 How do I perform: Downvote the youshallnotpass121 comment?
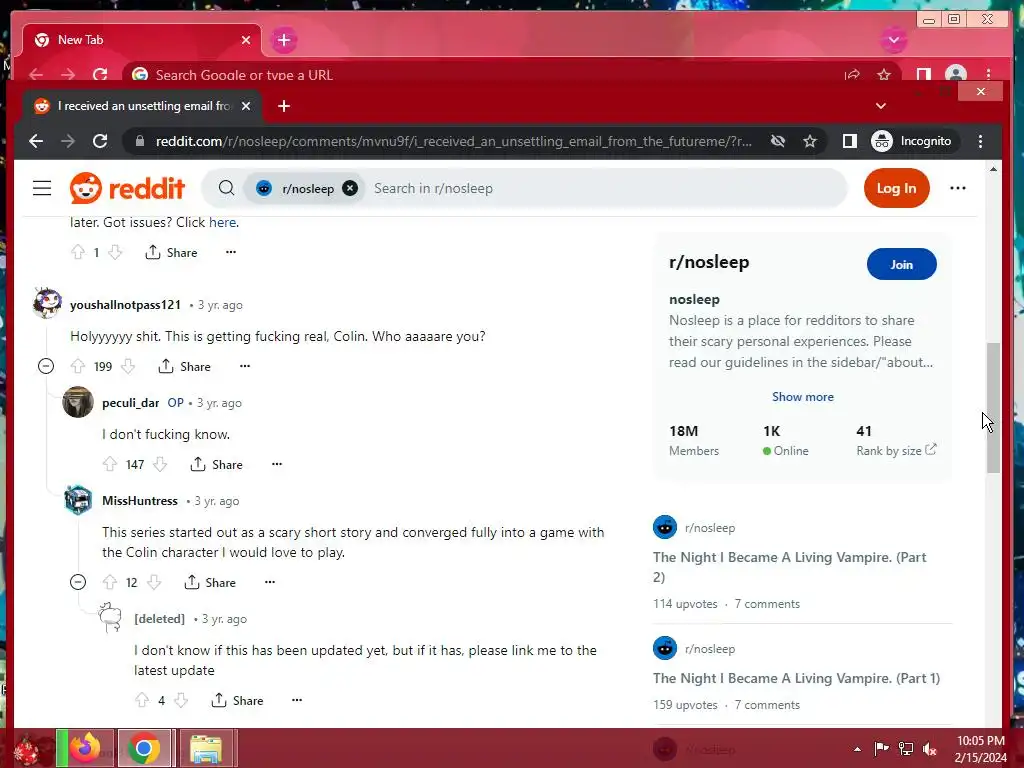128,366
